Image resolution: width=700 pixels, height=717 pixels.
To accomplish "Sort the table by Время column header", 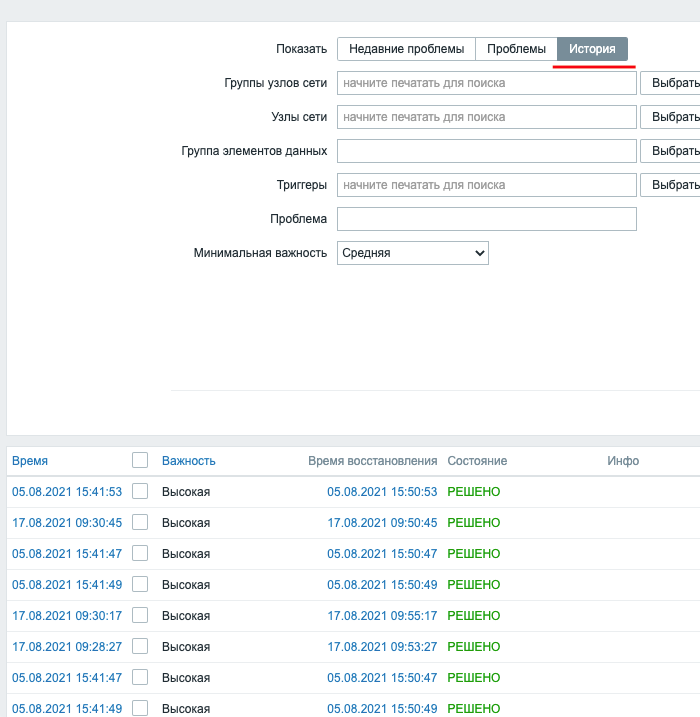I will (x=30, y=461).
